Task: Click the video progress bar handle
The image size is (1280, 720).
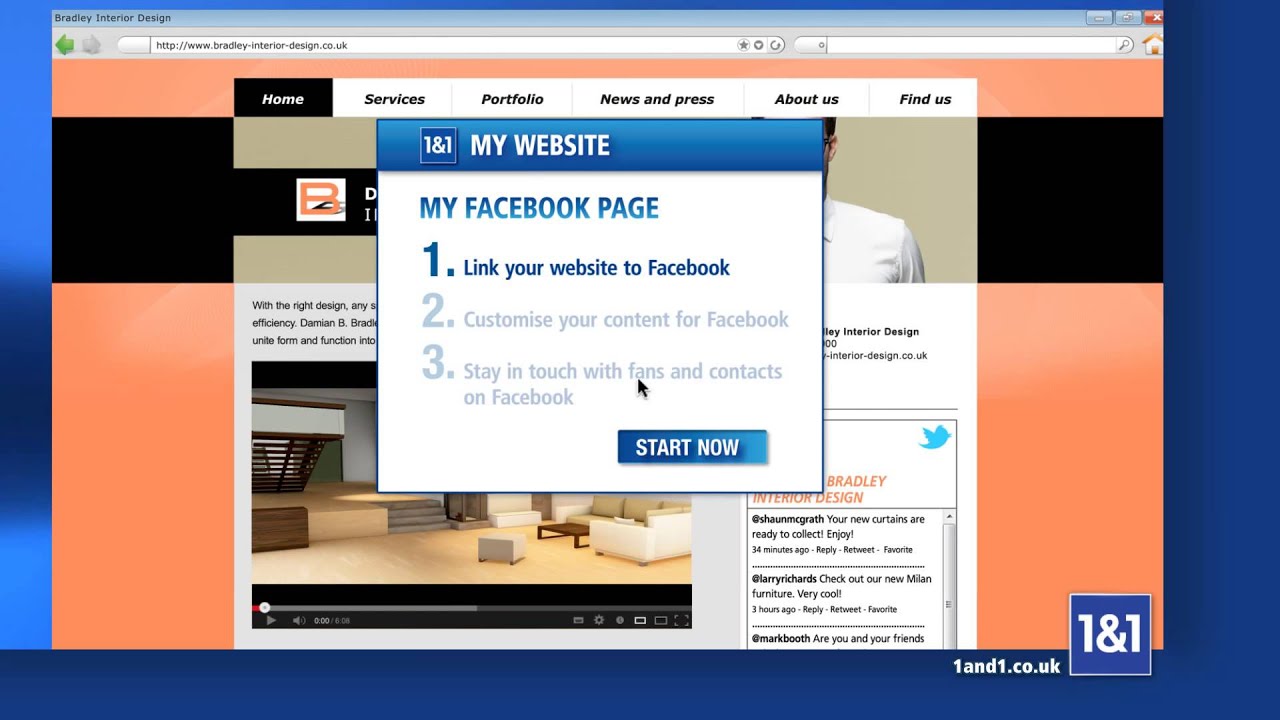Action: [x=264, y=607]
